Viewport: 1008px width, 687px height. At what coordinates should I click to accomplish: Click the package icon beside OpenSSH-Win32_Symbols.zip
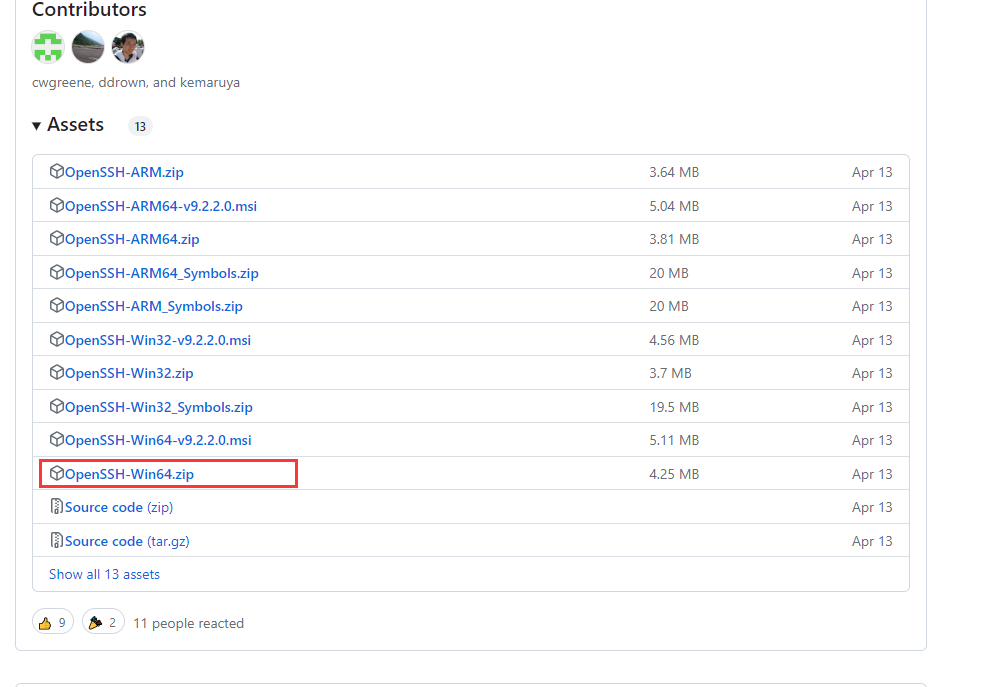pos(57,406)
